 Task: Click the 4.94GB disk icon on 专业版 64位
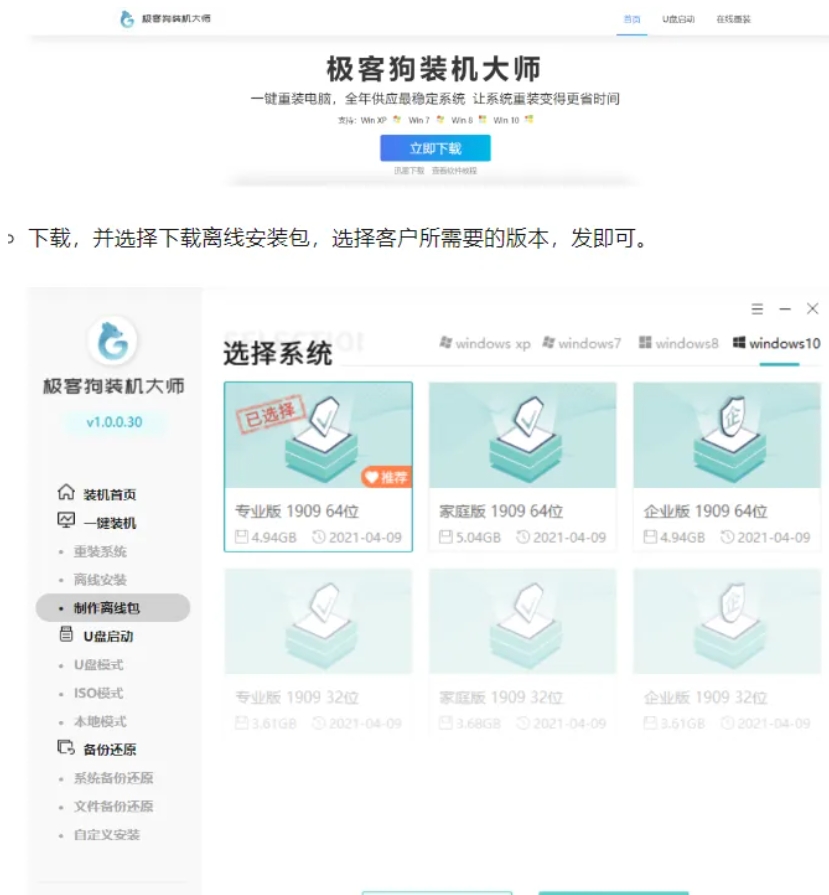click(x=242, y=537)
